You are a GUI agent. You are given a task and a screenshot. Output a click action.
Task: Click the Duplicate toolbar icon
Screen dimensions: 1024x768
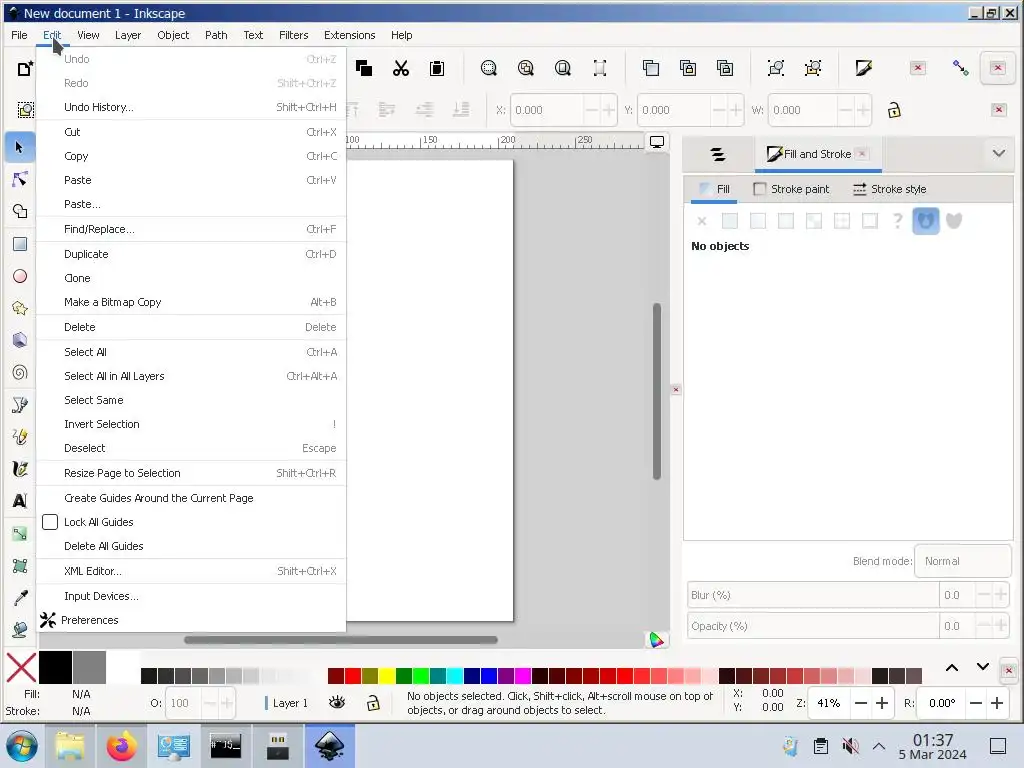point(651,68)
